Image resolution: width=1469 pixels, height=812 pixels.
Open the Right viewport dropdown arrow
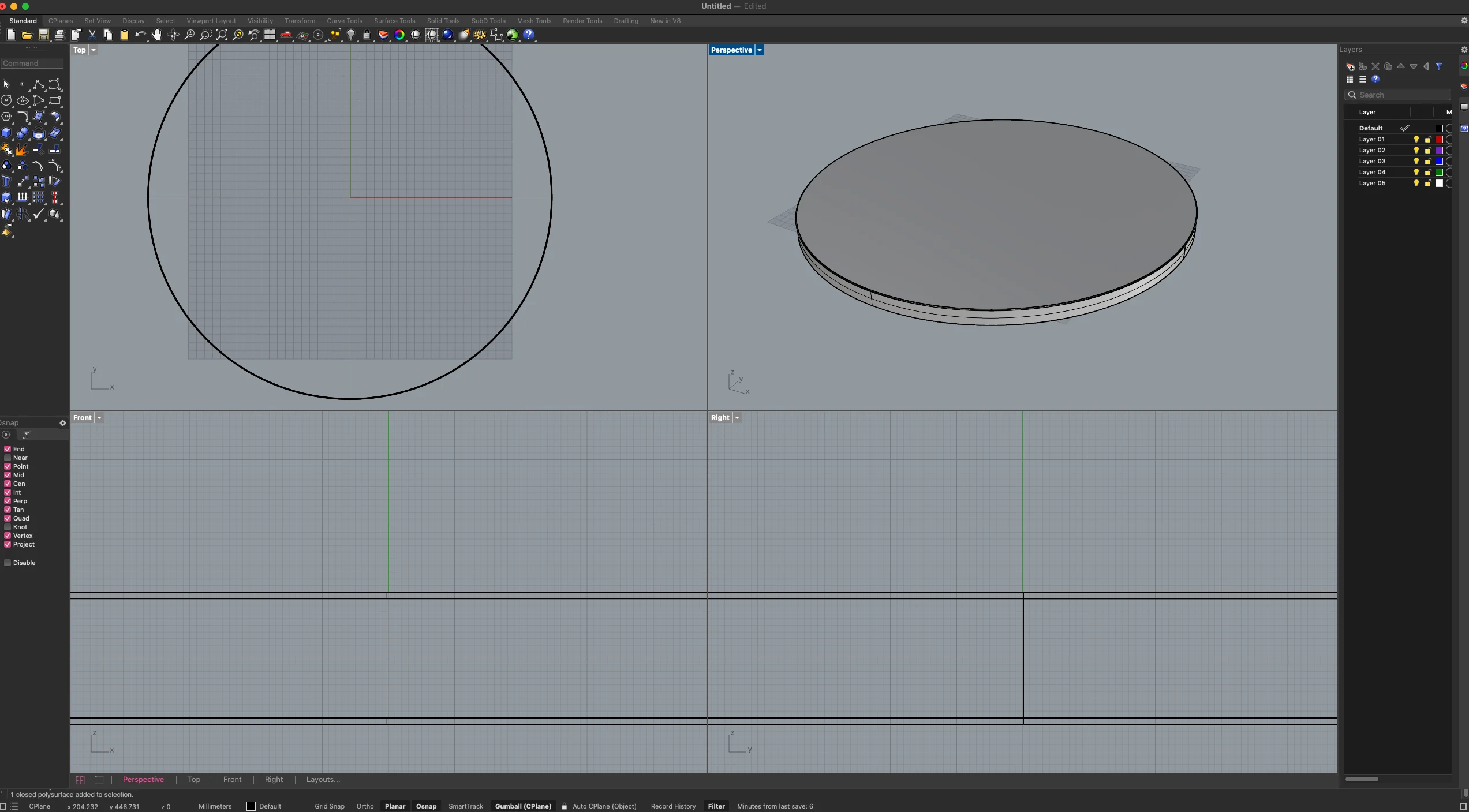(737, 418)
